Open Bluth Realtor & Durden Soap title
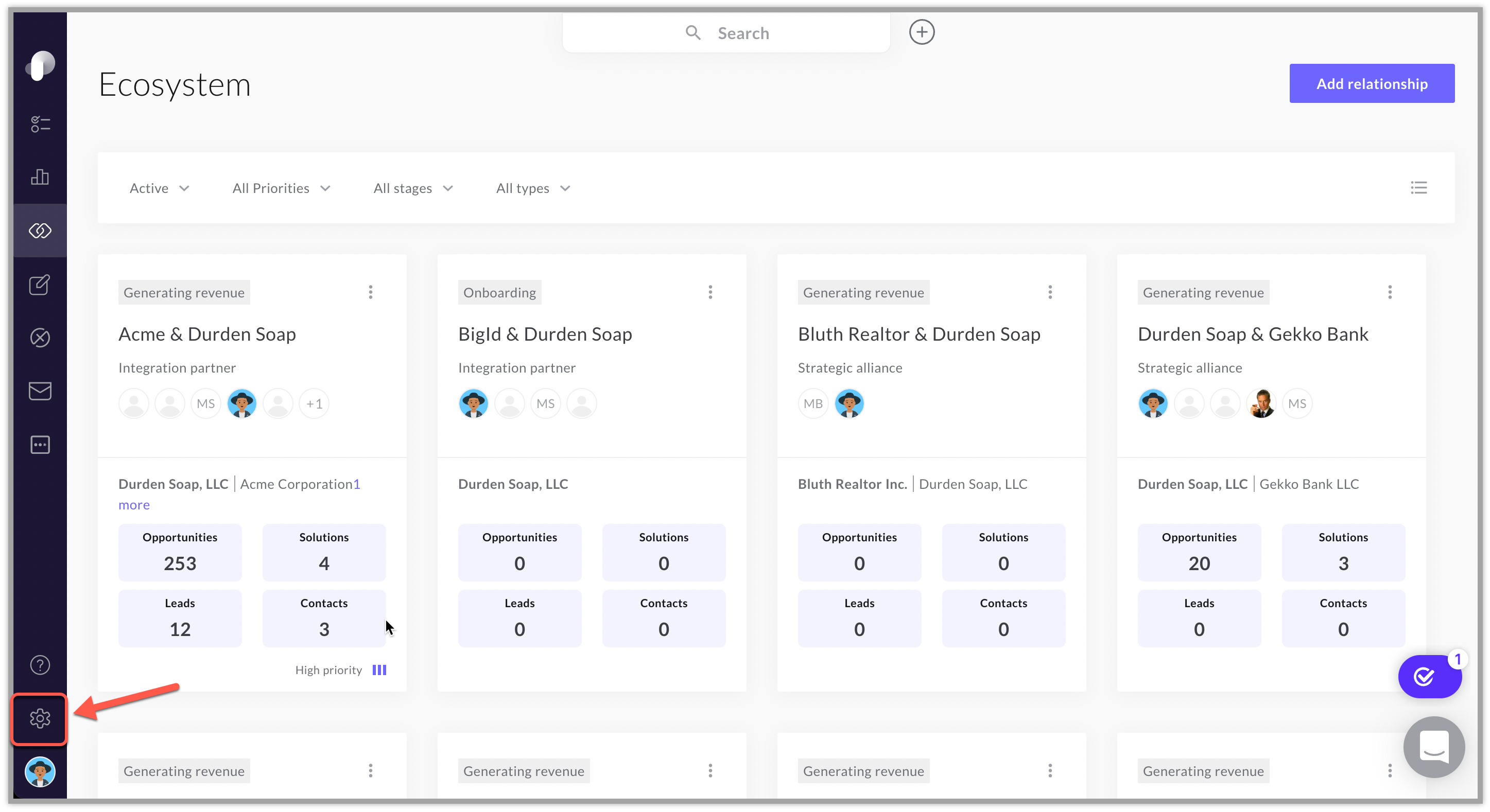 pos(919,334)
